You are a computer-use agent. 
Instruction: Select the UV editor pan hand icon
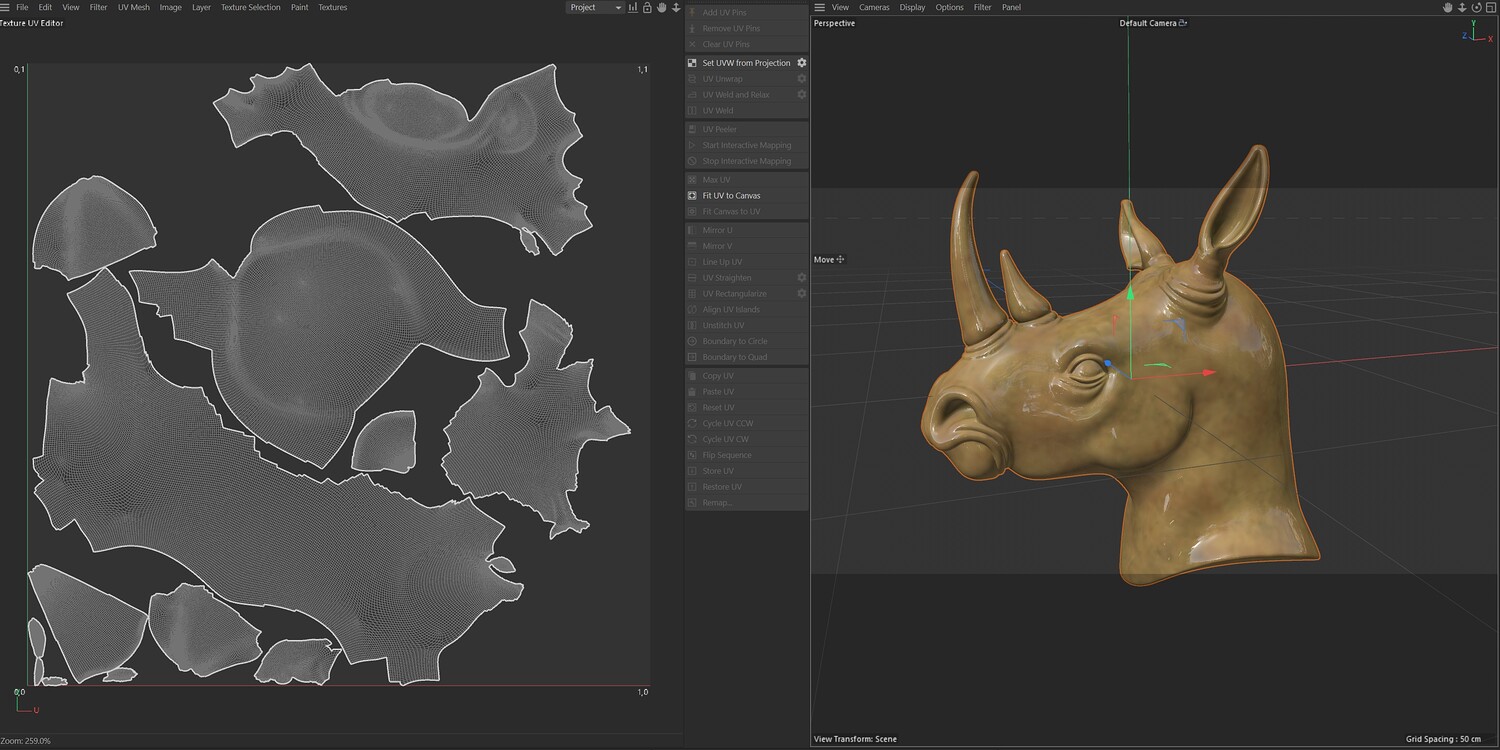click(x=661, y=7)
